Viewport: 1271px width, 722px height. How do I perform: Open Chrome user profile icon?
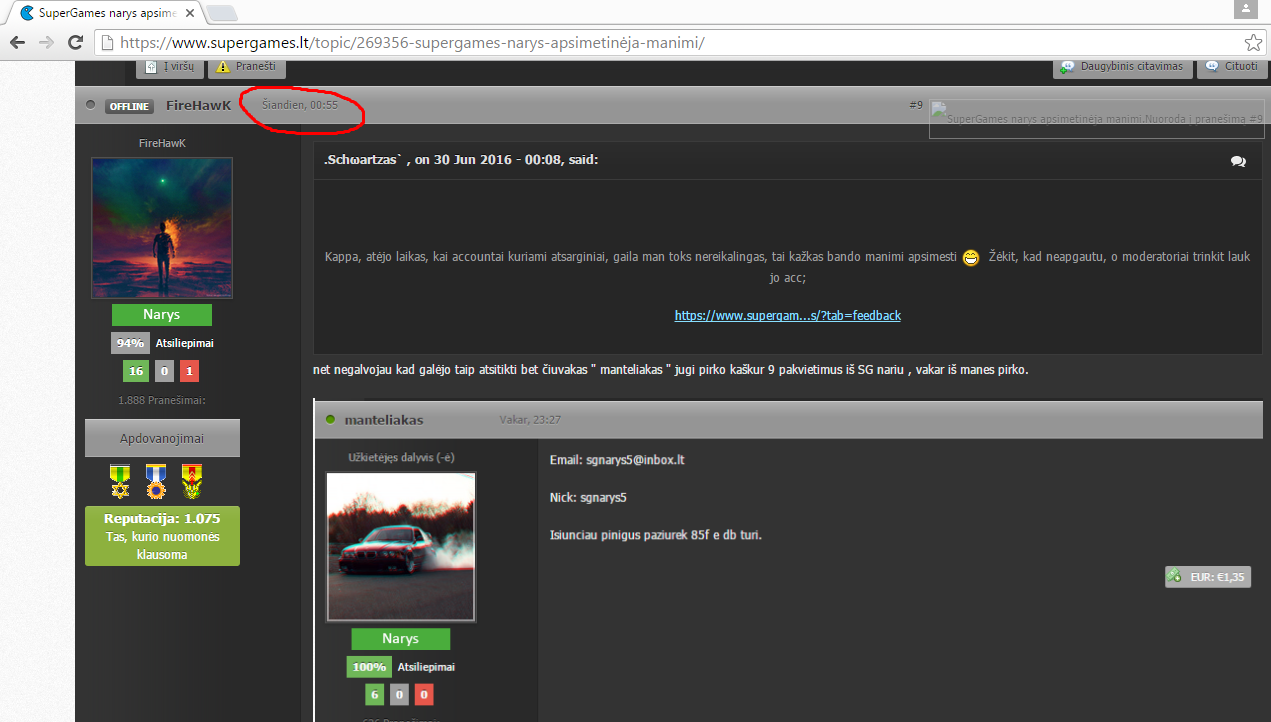(1245, 9)
